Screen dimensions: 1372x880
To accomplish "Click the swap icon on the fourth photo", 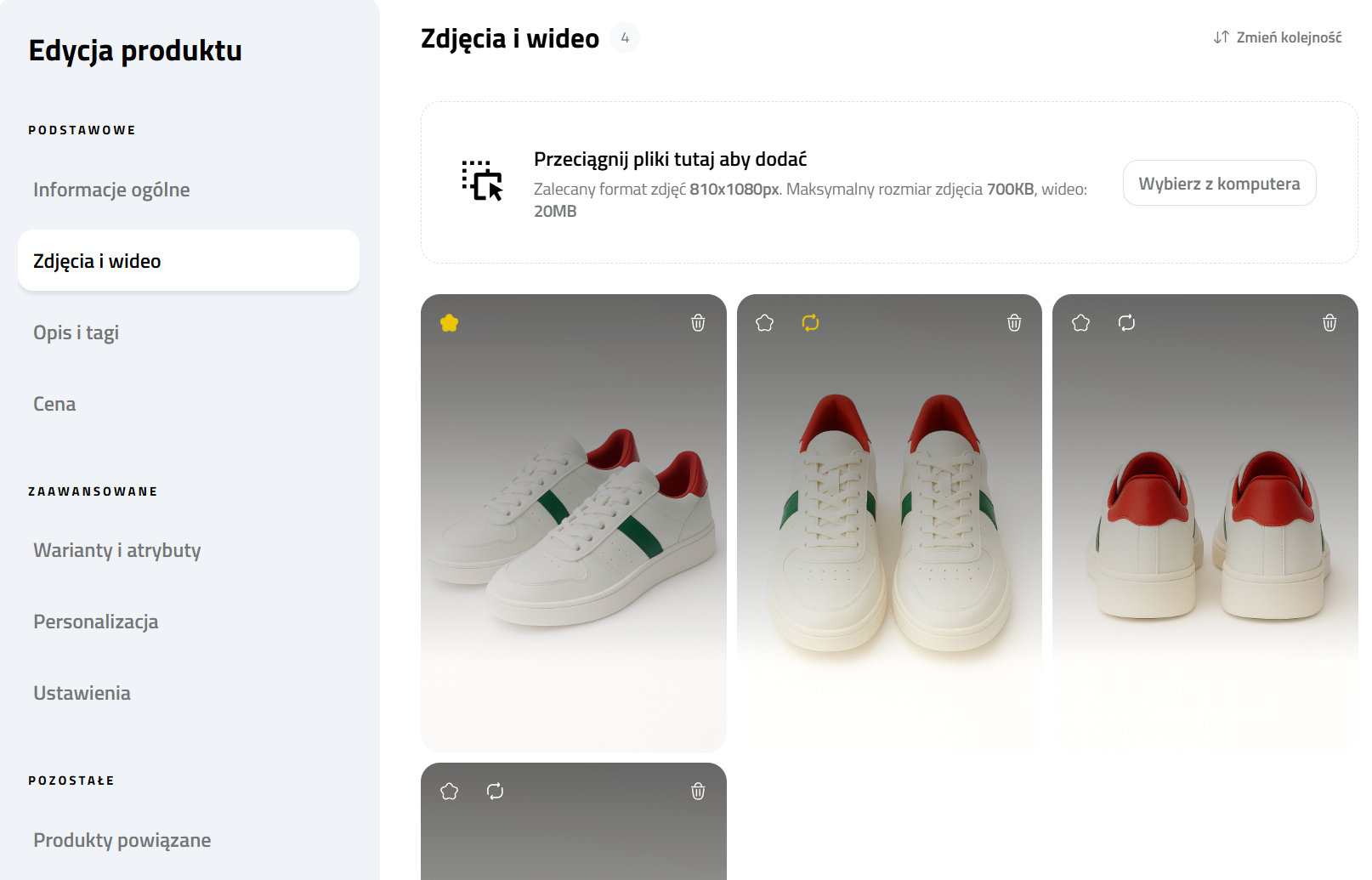I will click(496, 792).
